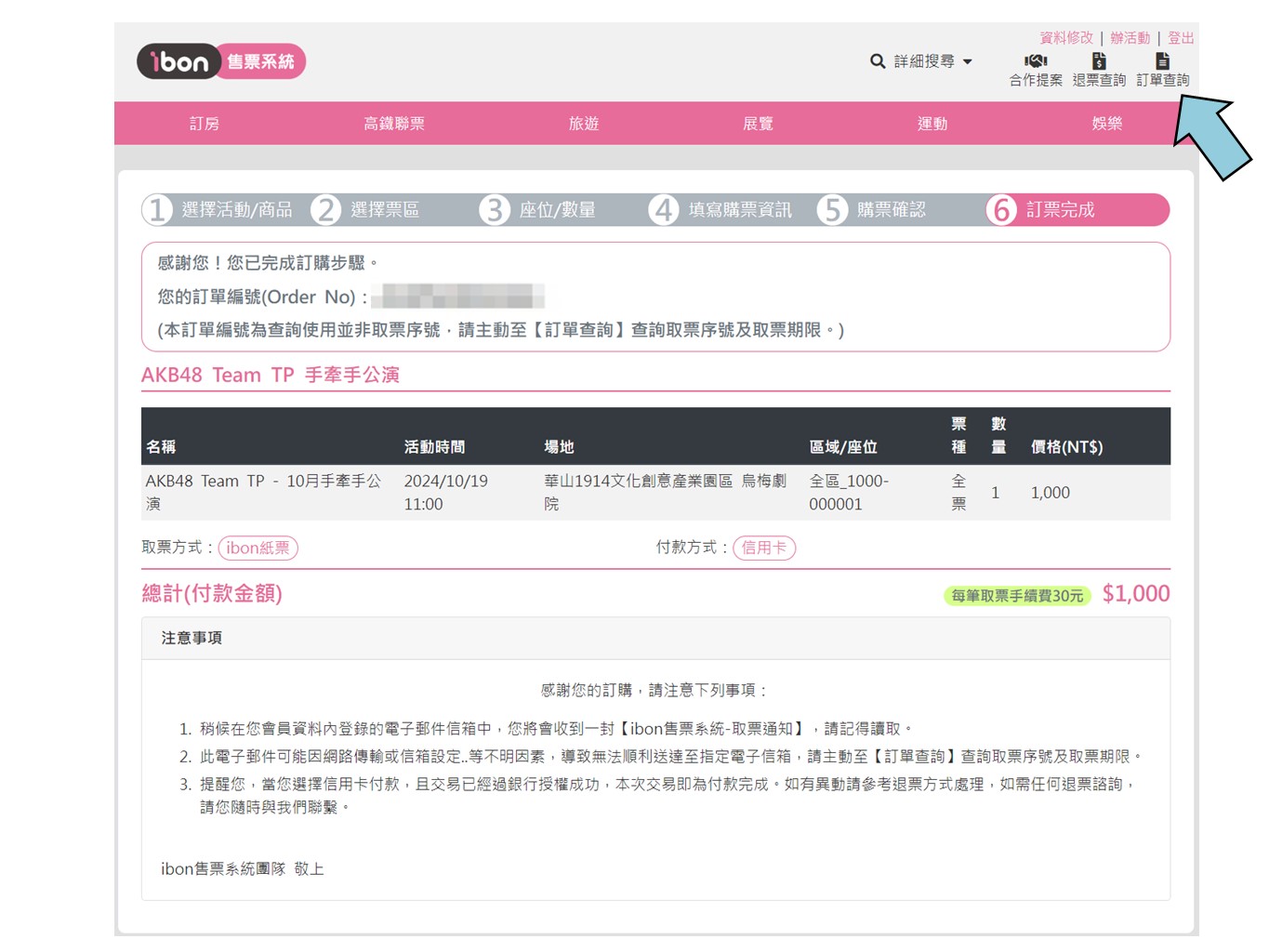
Task: Open 訂單查詢 order inquiry icon
Action: tap(1162, 61)
